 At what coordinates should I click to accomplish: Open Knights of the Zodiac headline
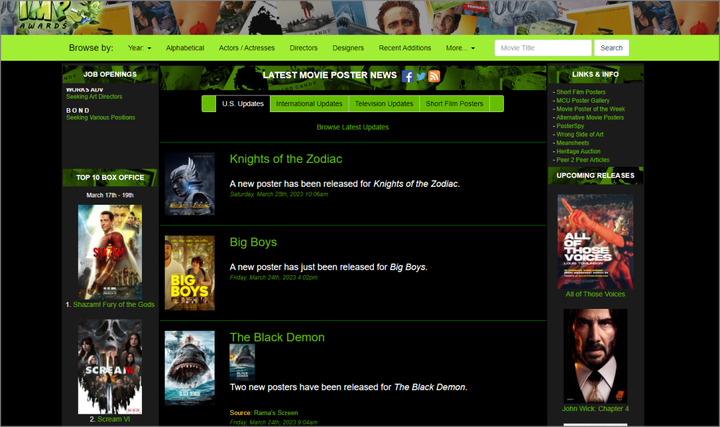(286, 159)
